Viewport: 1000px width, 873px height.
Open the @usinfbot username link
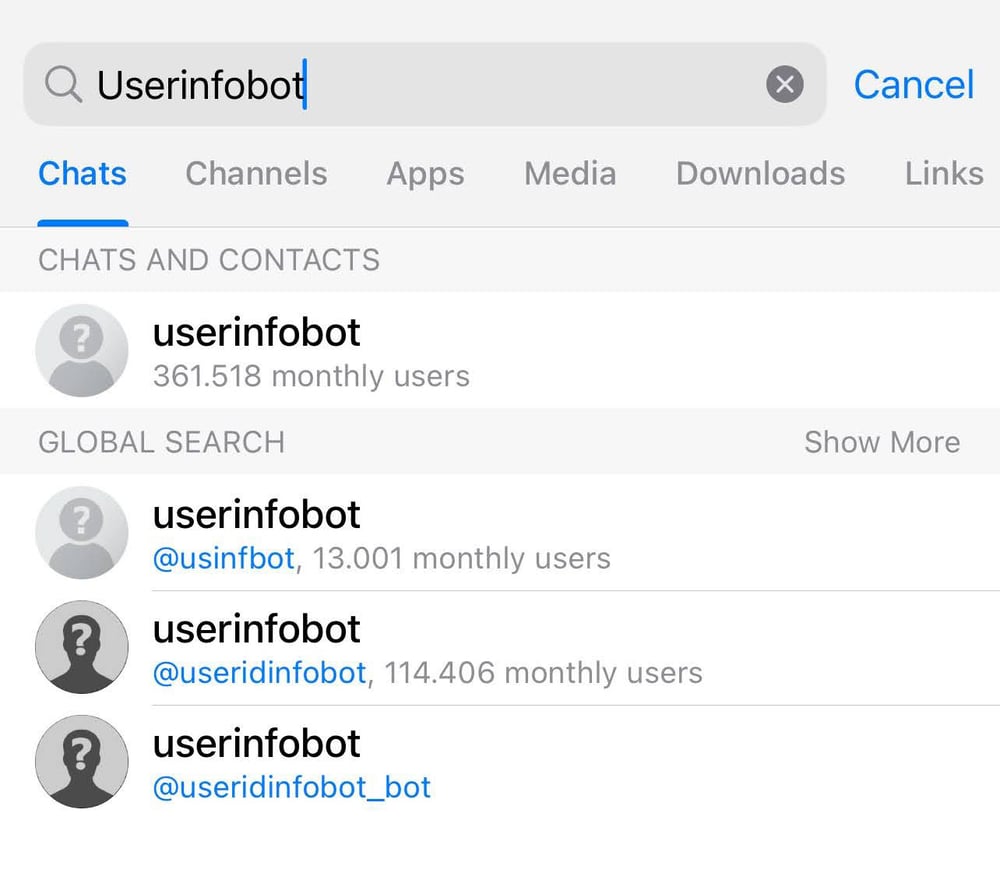(x=224, y=559)
